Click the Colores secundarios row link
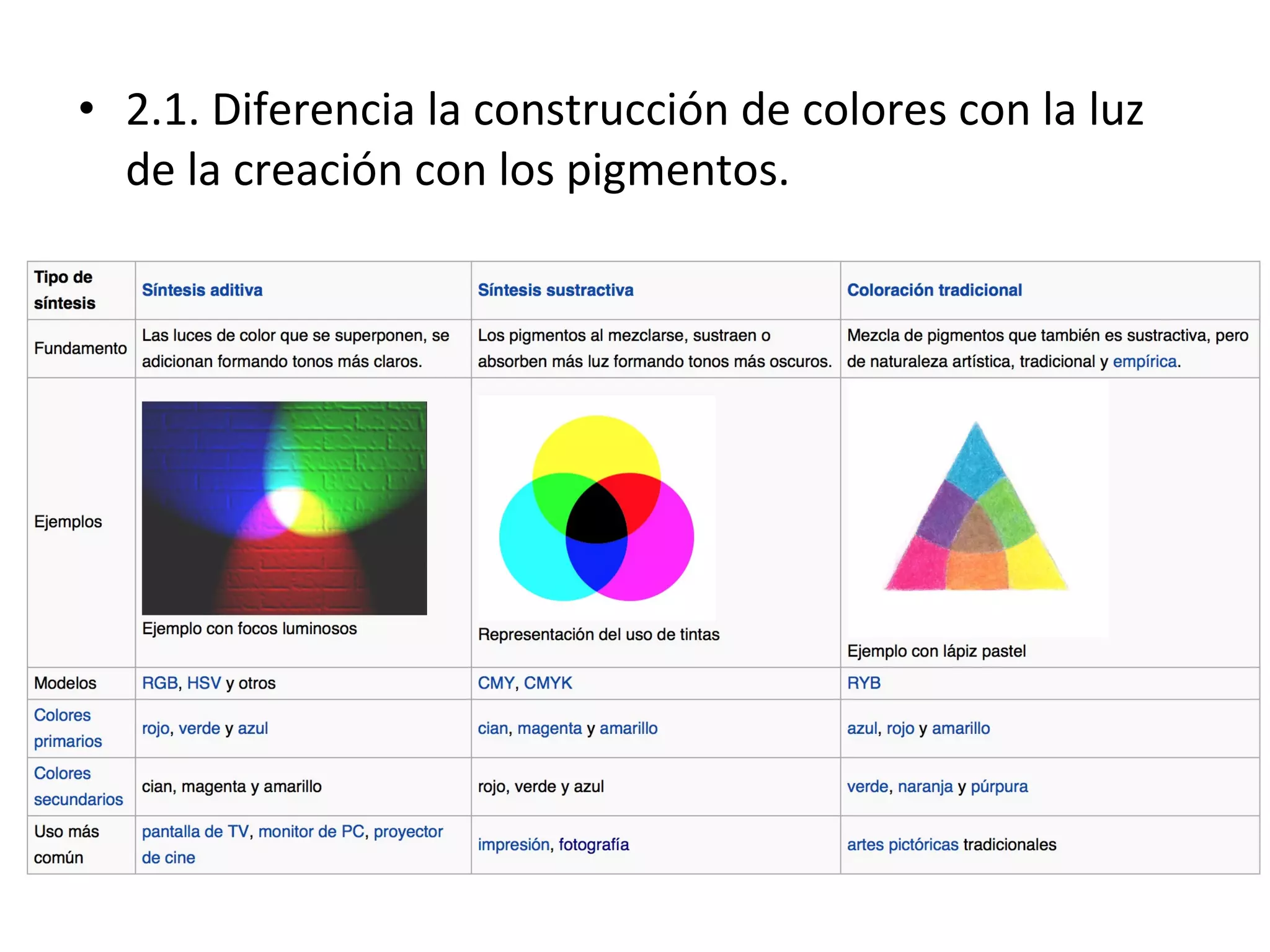This screenshot has height=952, width=1270. (78, 787)
